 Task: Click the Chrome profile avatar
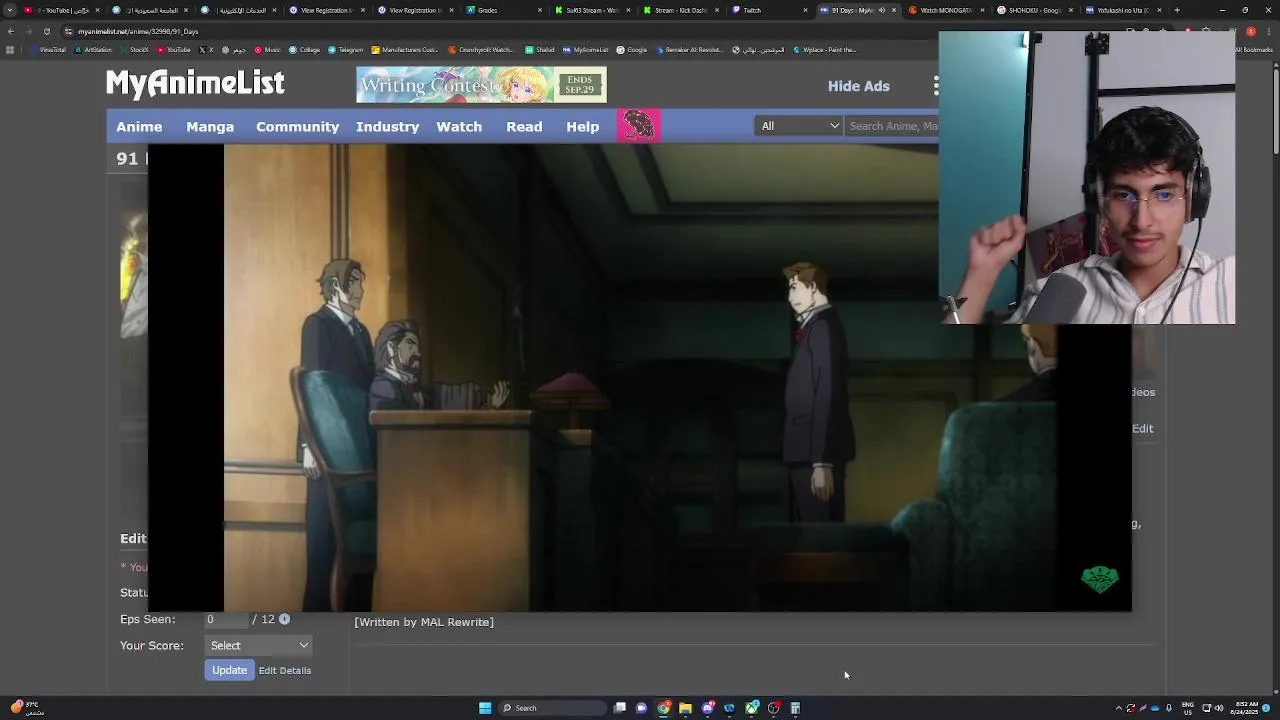coord(1251,31)
